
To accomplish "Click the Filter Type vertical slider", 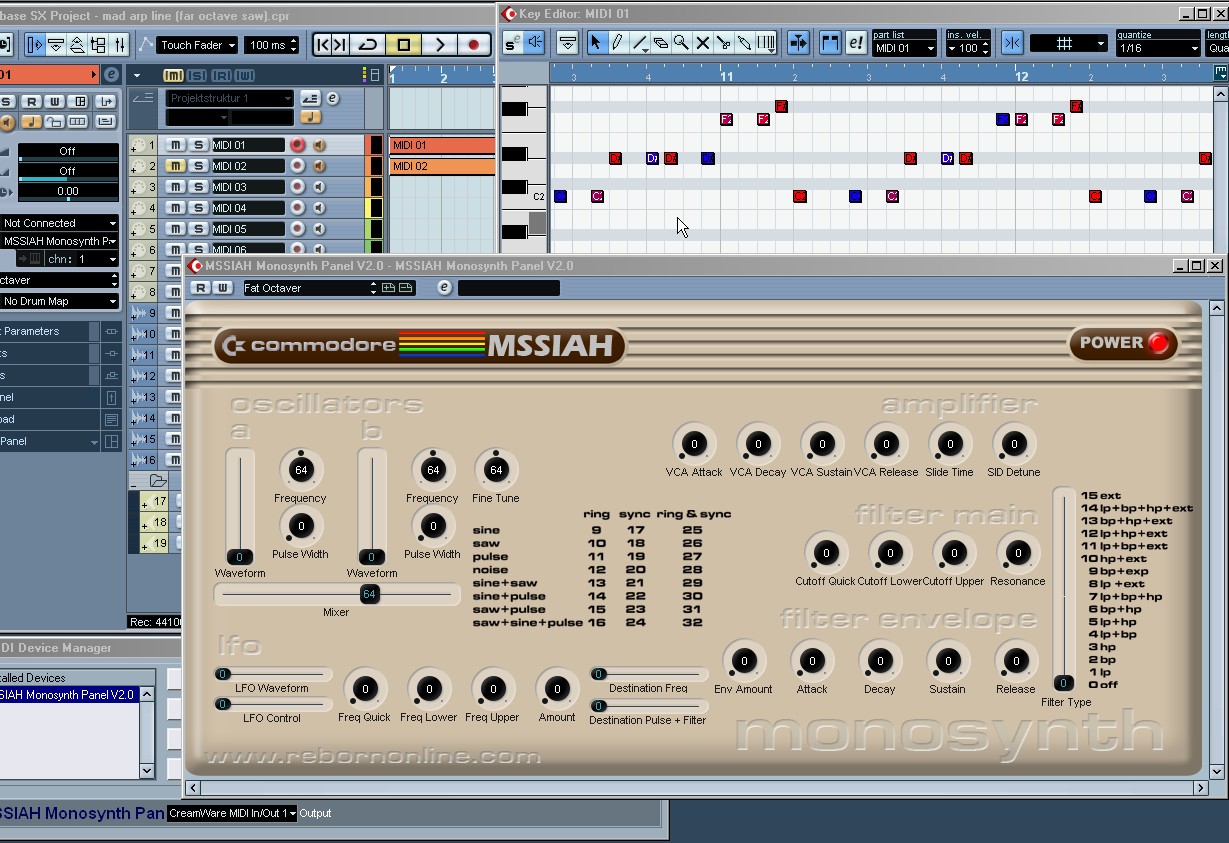I will [1064, 590].
